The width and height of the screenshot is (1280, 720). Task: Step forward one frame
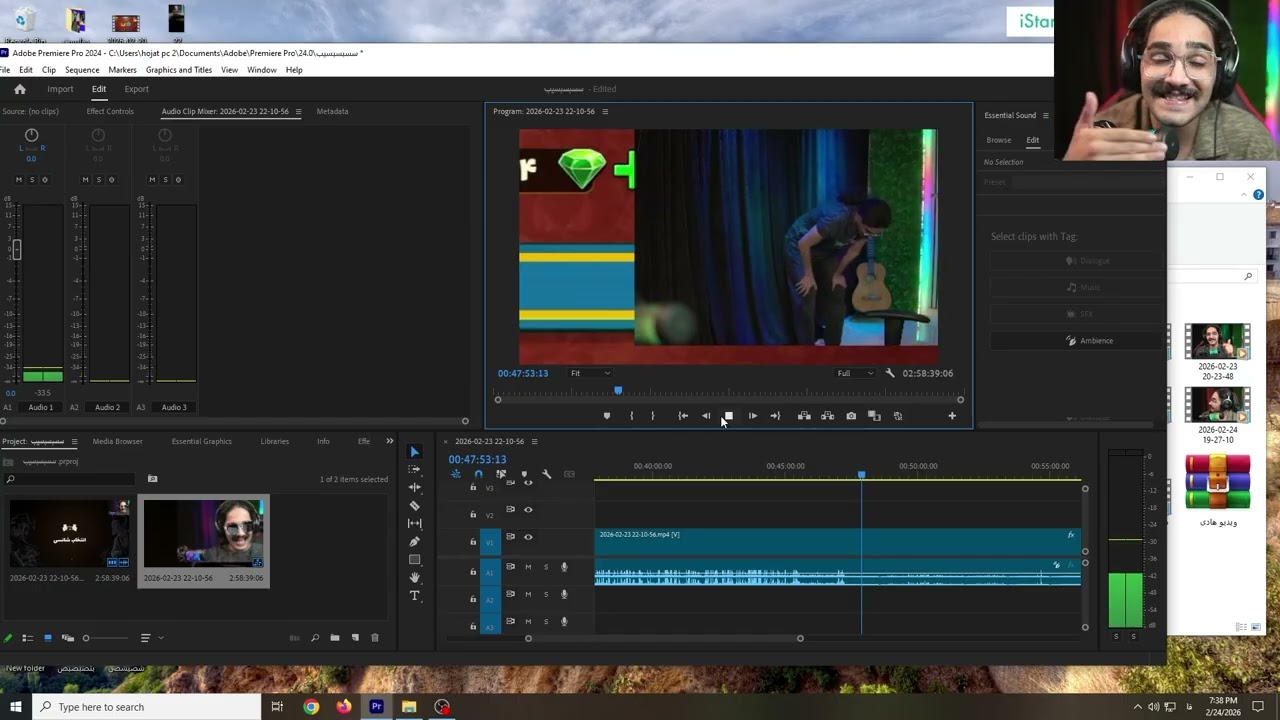[x=753, y=416]
